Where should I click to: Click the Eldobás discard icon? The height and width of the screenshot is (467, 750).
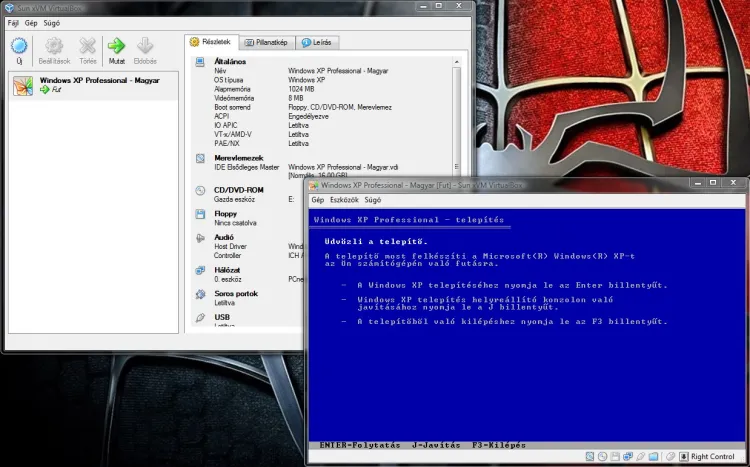[x=145, y=46]
